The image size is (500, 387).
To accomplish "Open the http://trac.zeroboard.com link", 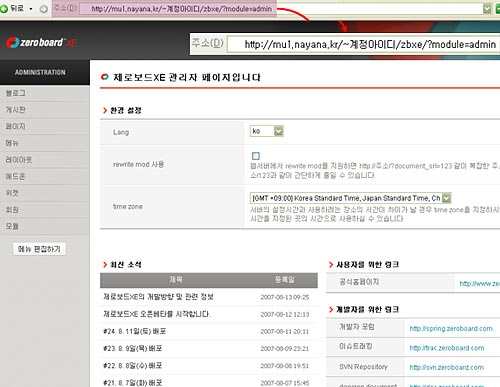I will [447, 348].
